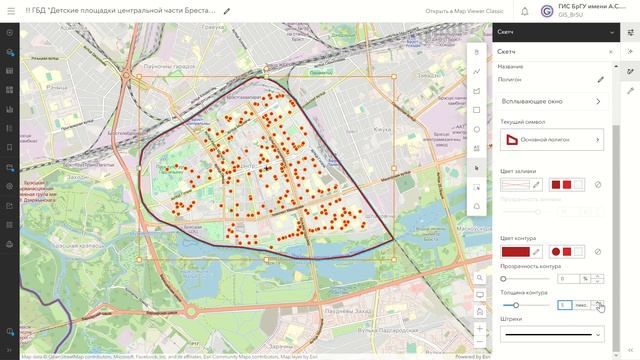Click the fill color swatch

point(515,185)
